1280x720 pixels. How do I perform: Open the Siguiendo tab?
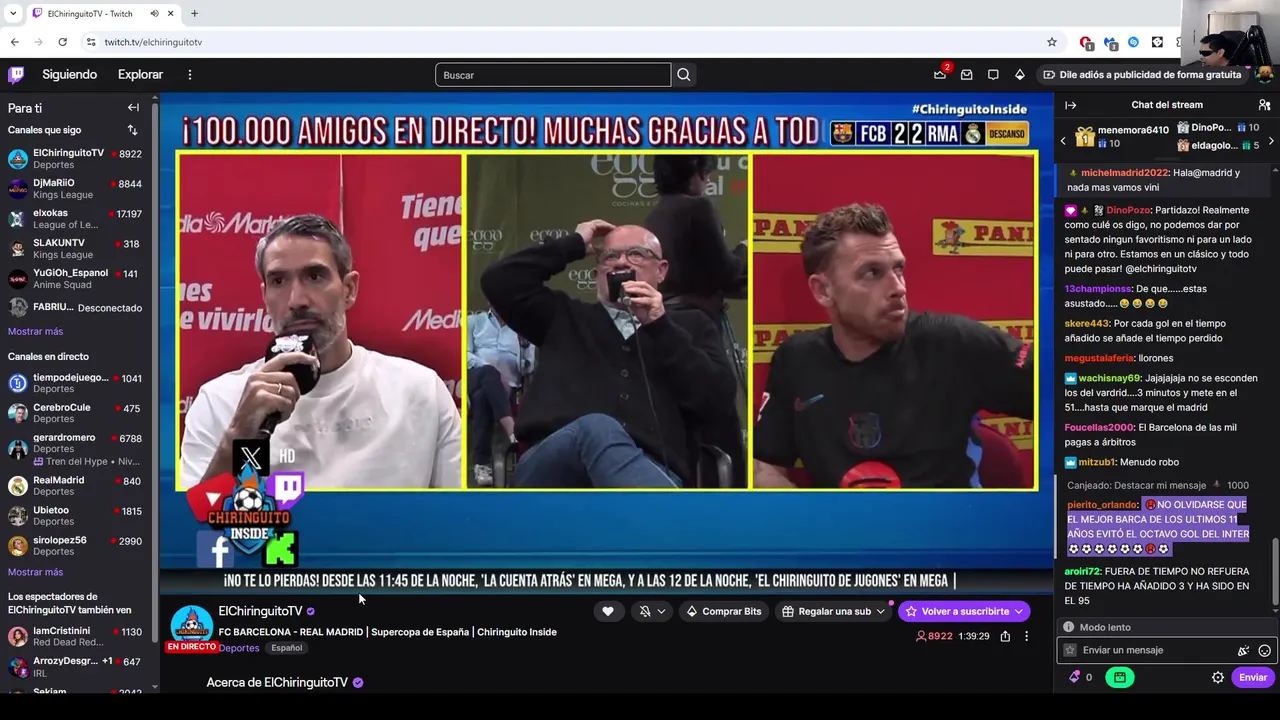click(x=69, y=75)
